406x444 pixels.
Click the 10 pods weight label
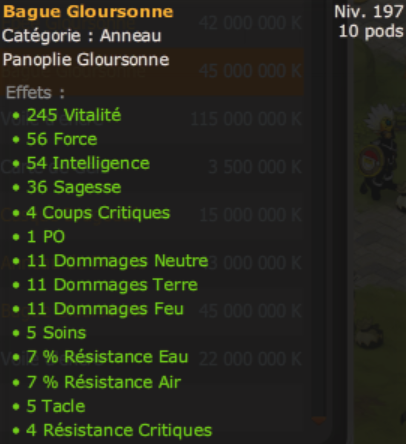coord(371,31)
